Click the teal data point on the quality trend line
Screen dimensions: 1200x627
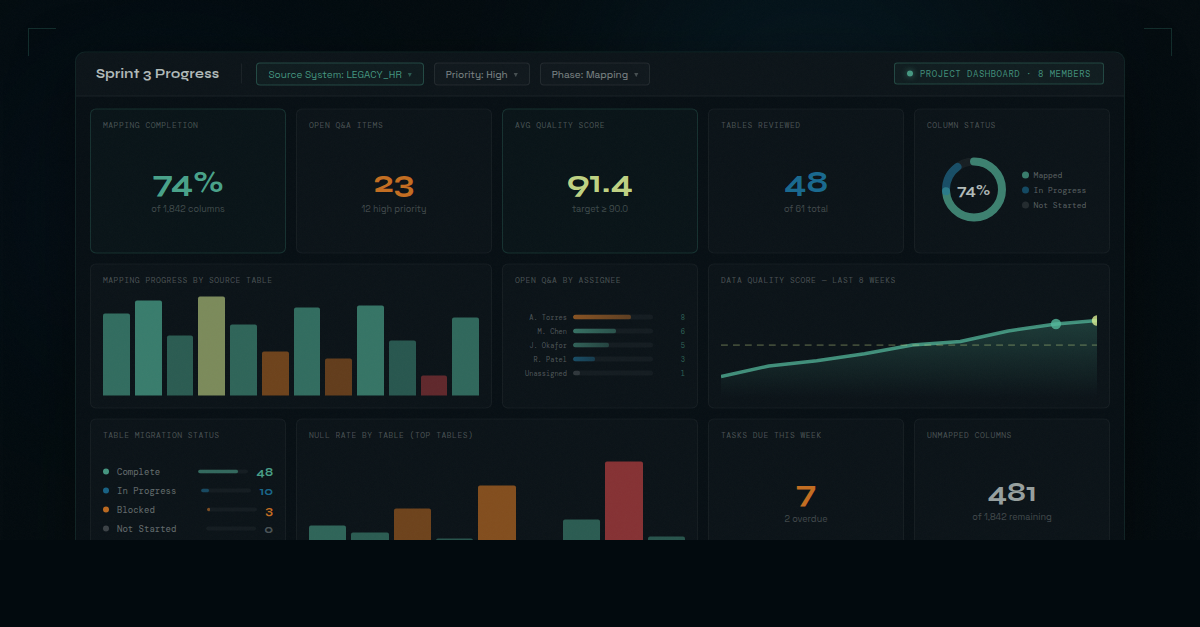[x=1056, y=323]
